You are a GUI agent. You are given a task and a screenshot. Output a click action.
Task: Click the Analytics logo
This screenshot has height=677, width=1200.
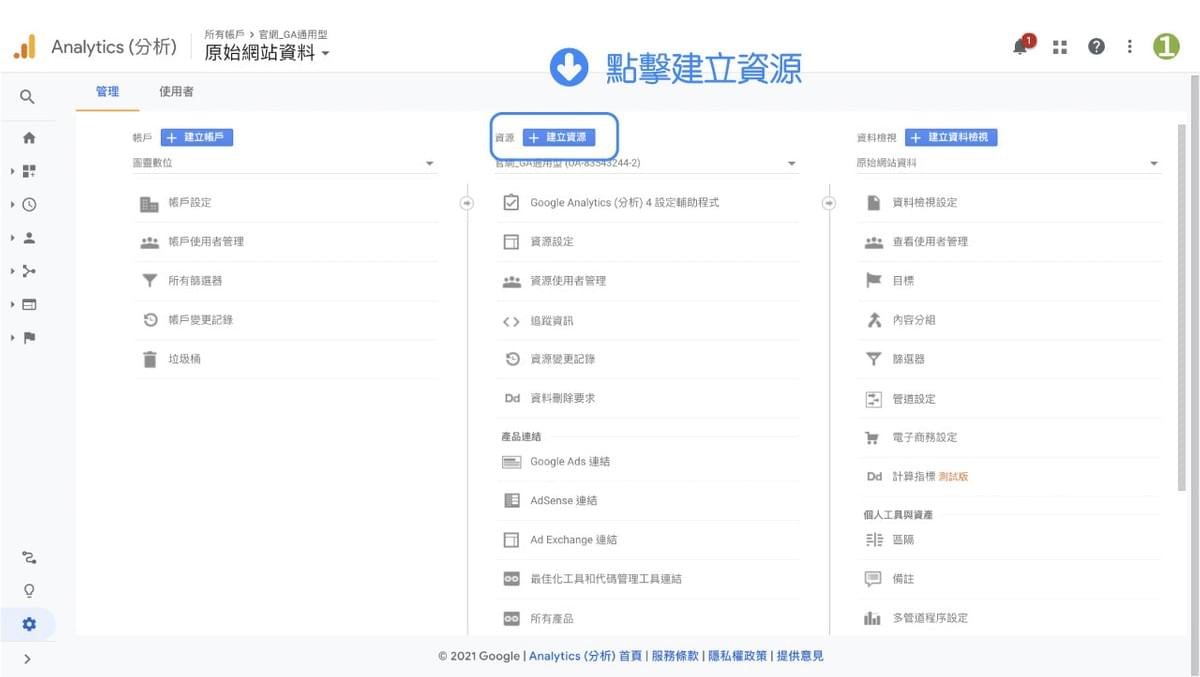click(25, 47)
